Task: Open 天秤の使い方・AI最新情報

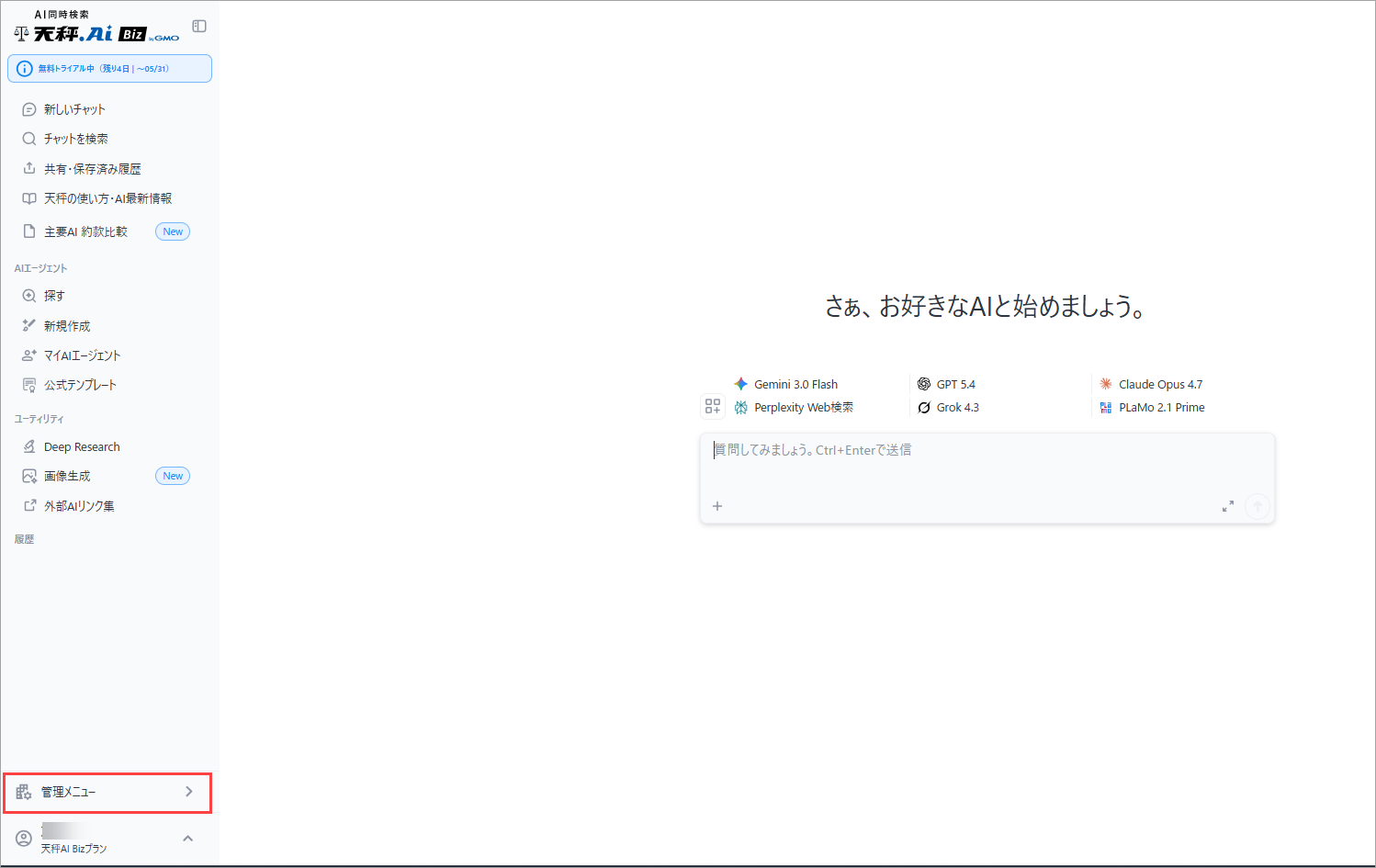Action: (x=109, y=198)
